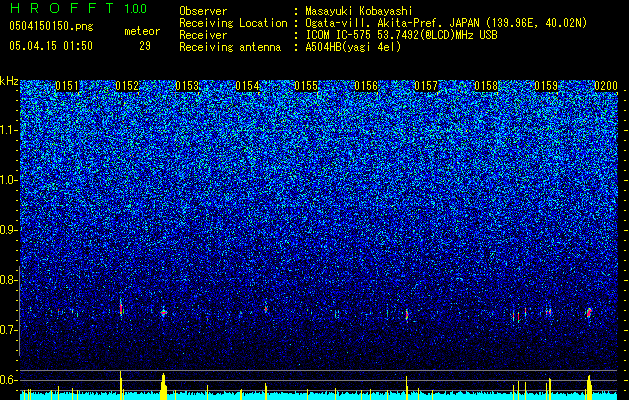The image size is (629, 400).
Task: Click the kHz axis unit label
Action: click(x=9, y=81)
